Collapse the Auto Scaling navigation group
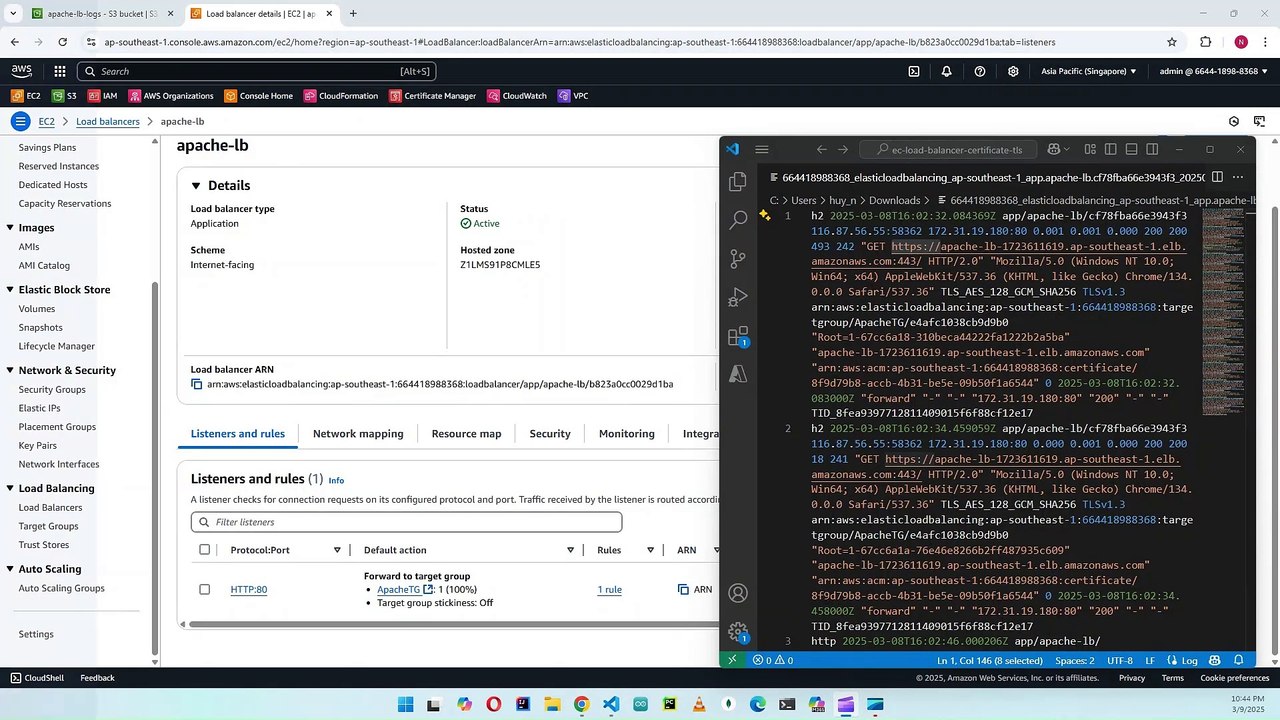The image size is (1280, 720). coord(10,569)
